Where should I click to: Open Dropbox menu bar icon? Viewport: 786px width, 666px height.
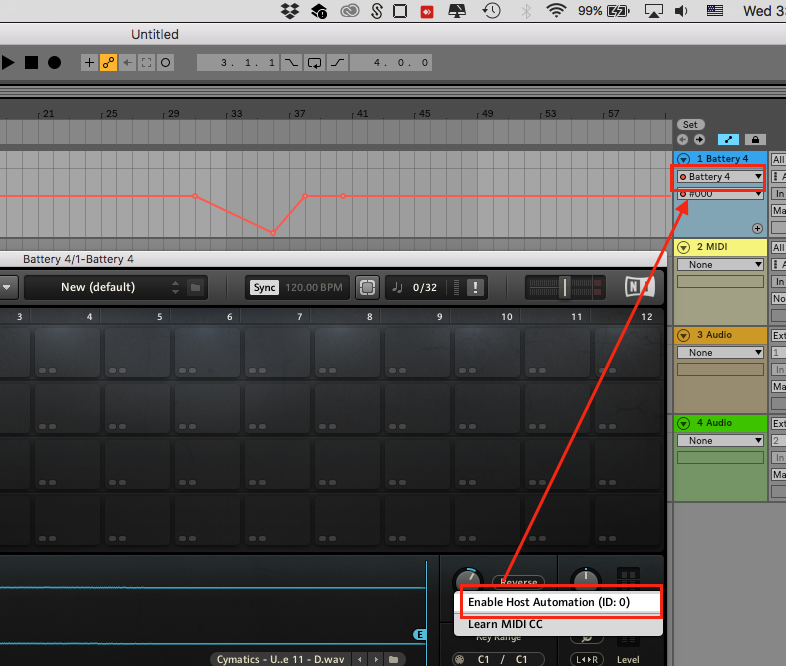290,11
